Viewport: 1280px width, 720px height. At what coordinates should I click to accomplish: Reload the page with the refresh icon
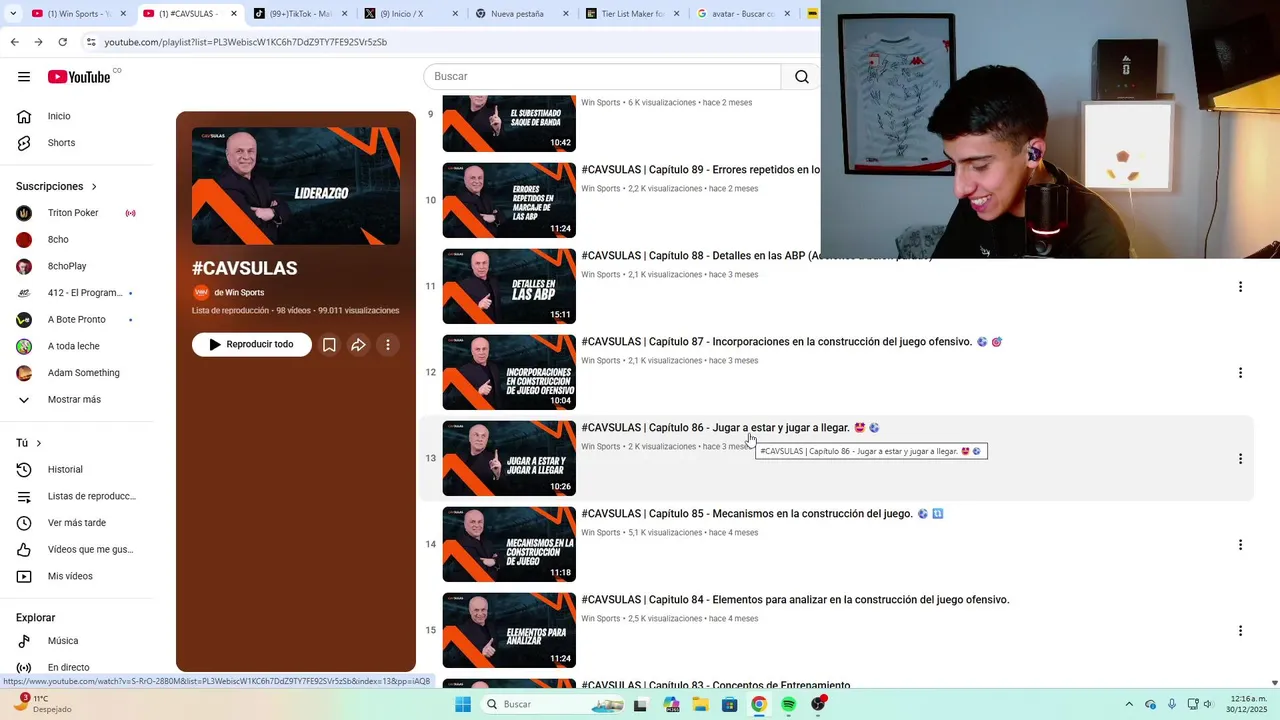(x=62, y=42)
